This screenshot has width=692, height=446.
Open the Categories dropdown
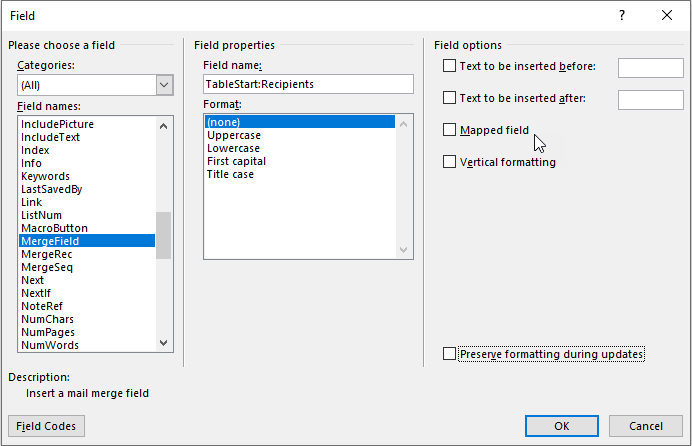click(165, 86)
